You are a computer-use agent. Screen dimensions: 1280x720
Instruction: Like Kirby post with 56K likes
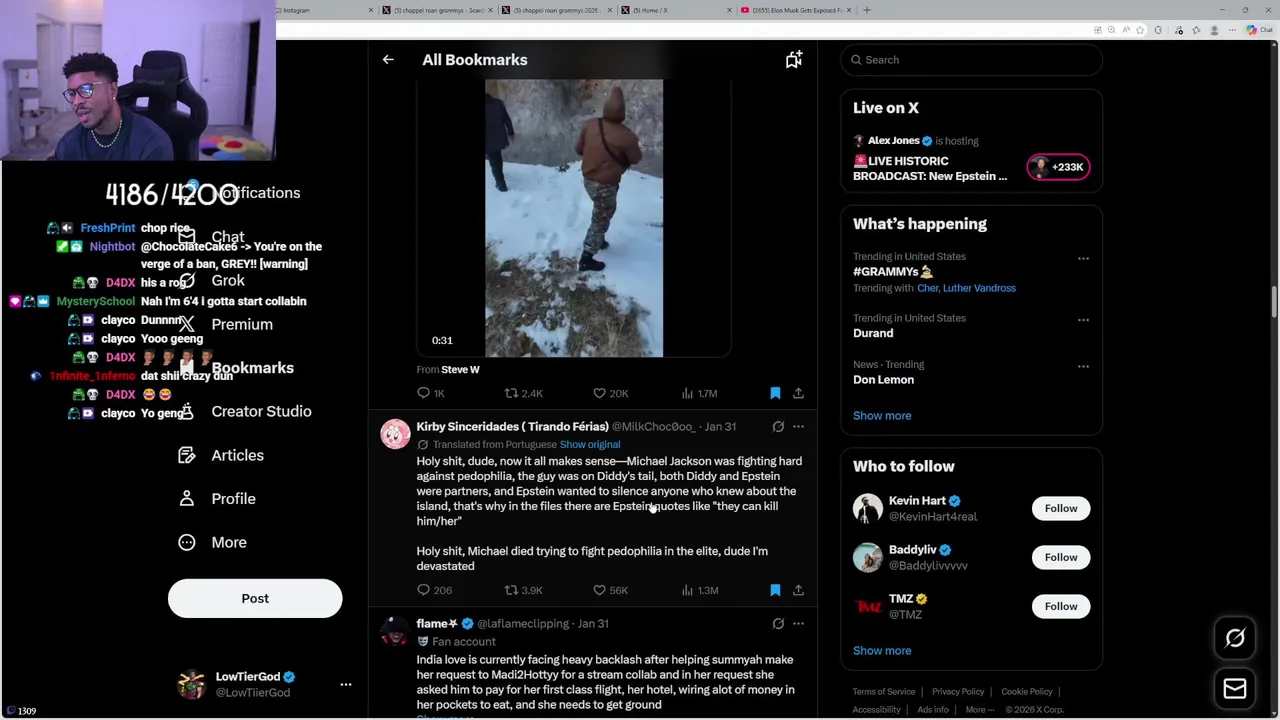[x=610, y=591]
